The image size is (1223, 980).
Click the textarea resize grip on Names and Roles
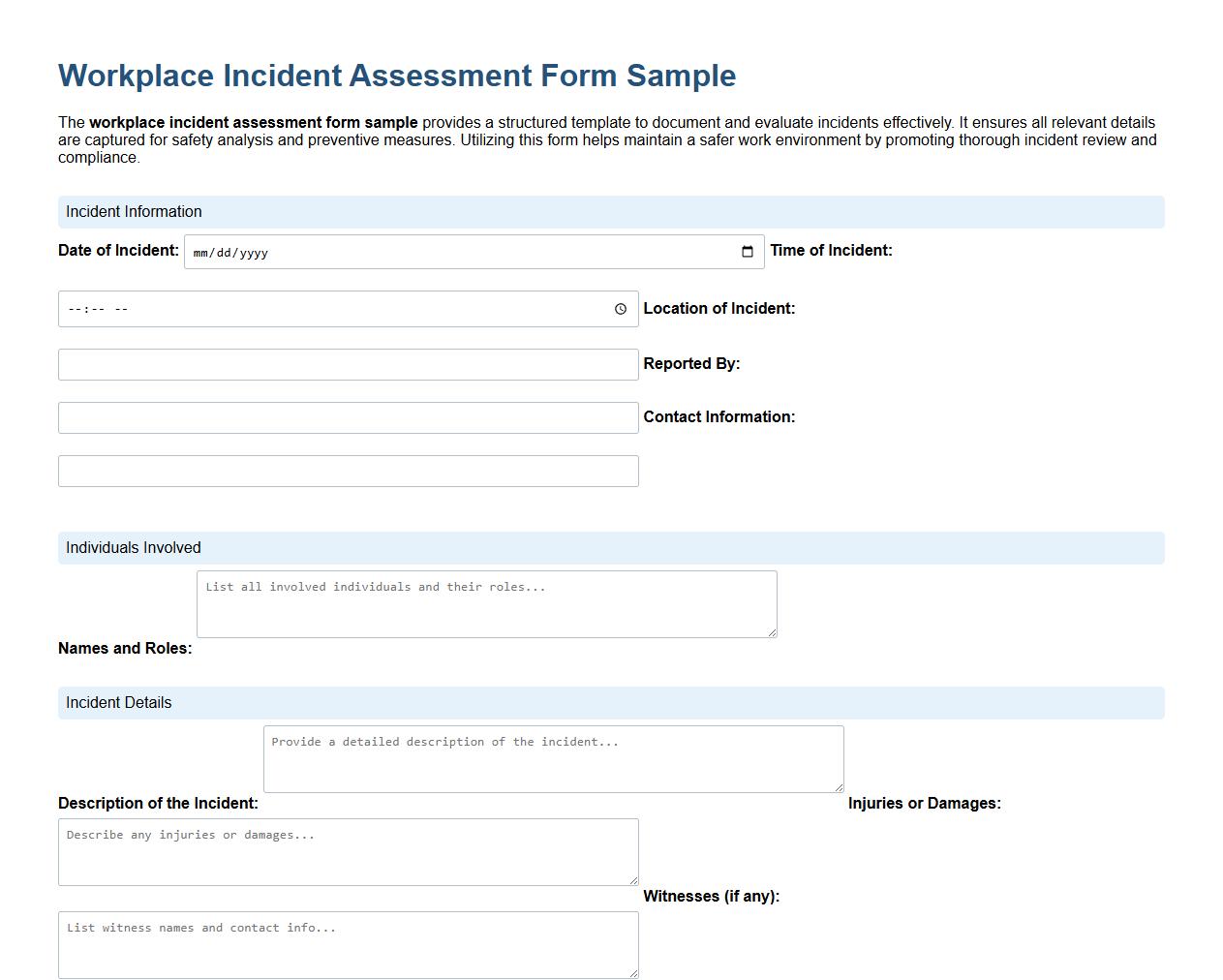point(772,633)
